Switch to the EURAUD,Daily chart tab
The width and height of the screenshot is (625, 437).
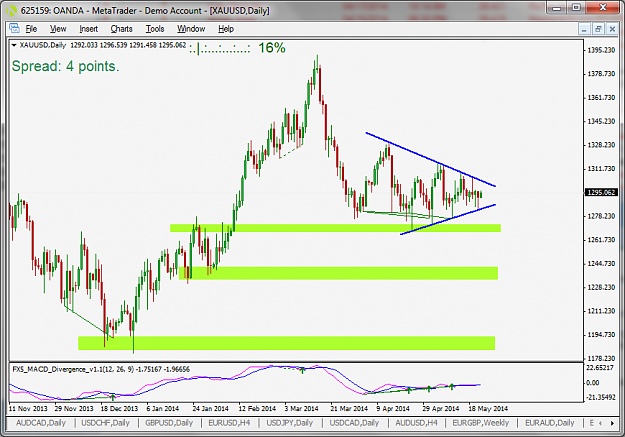(550, 423)
